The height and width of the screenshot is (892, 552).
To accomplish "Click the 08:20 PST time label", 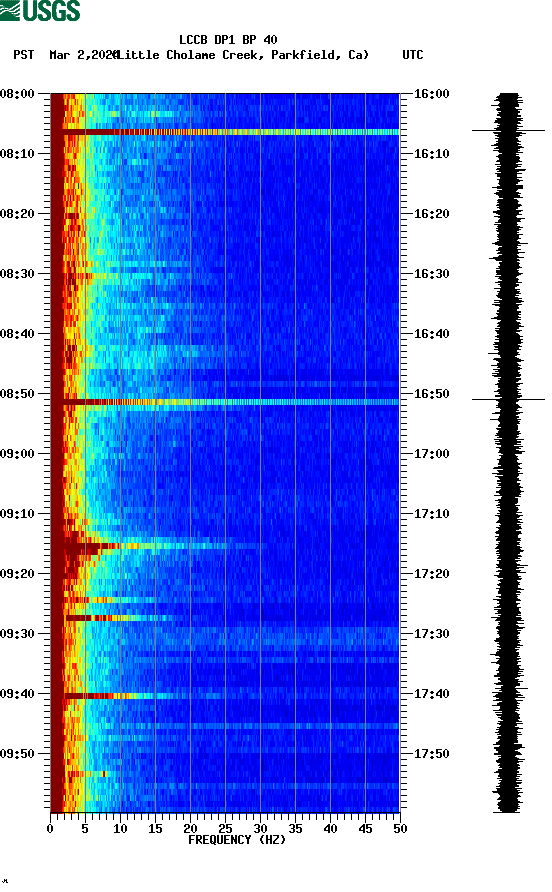I will pos(18,213).
